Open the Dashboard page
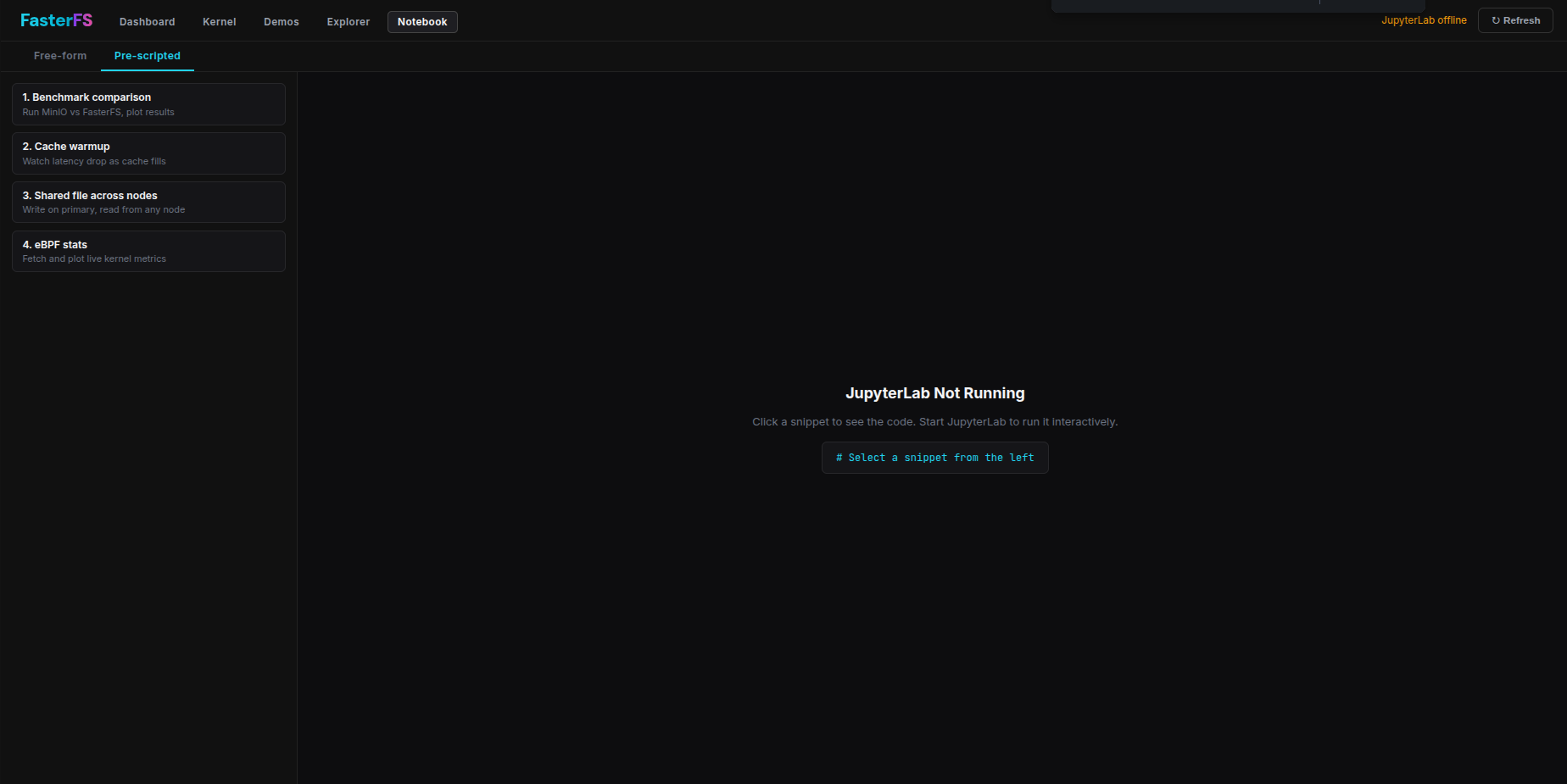1567x784 pixels. pyautogui.click(x=147, y=22)
